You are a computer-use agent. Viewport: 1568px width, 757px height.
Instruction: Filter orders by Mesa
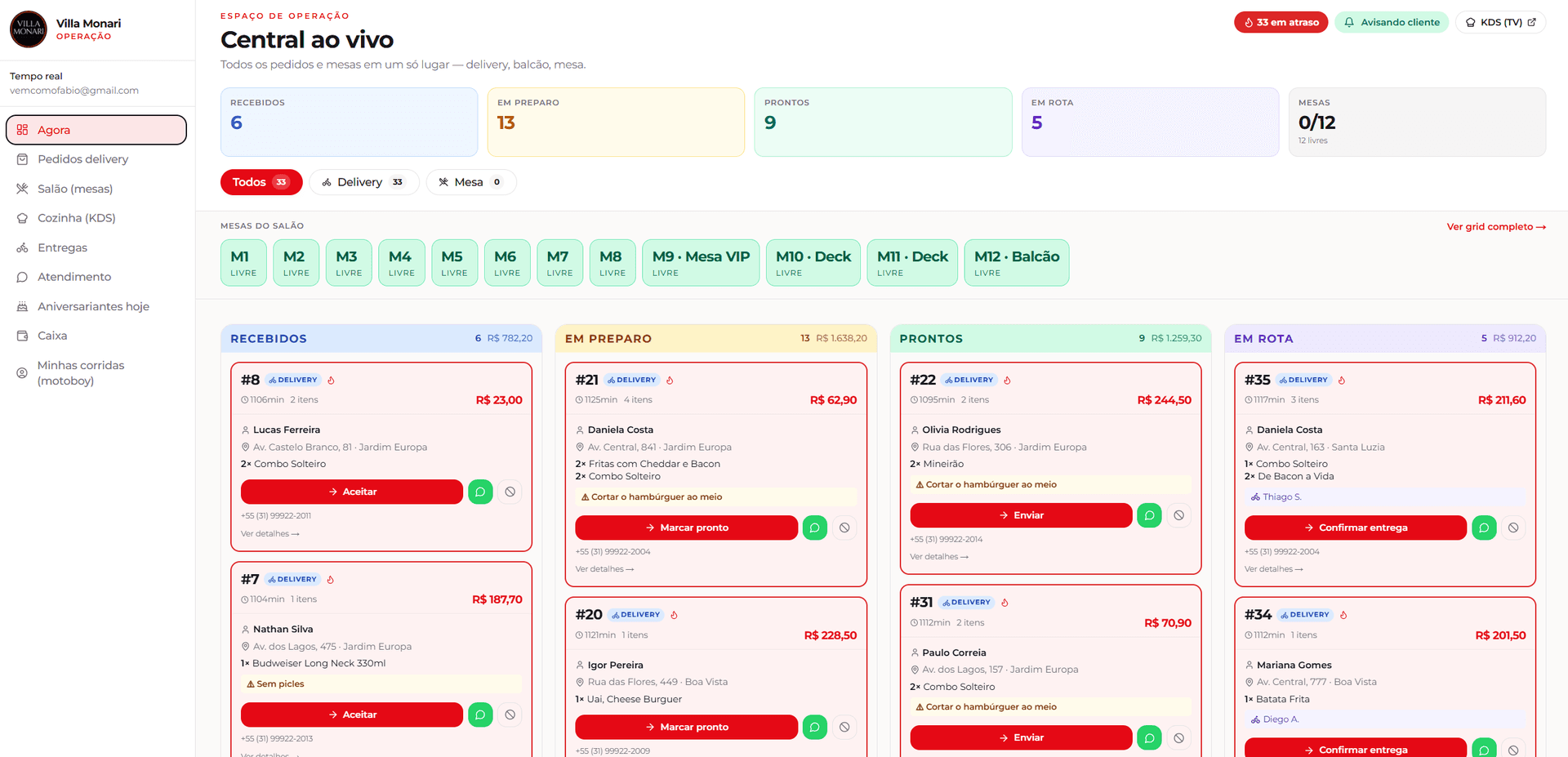click(471, 182)
